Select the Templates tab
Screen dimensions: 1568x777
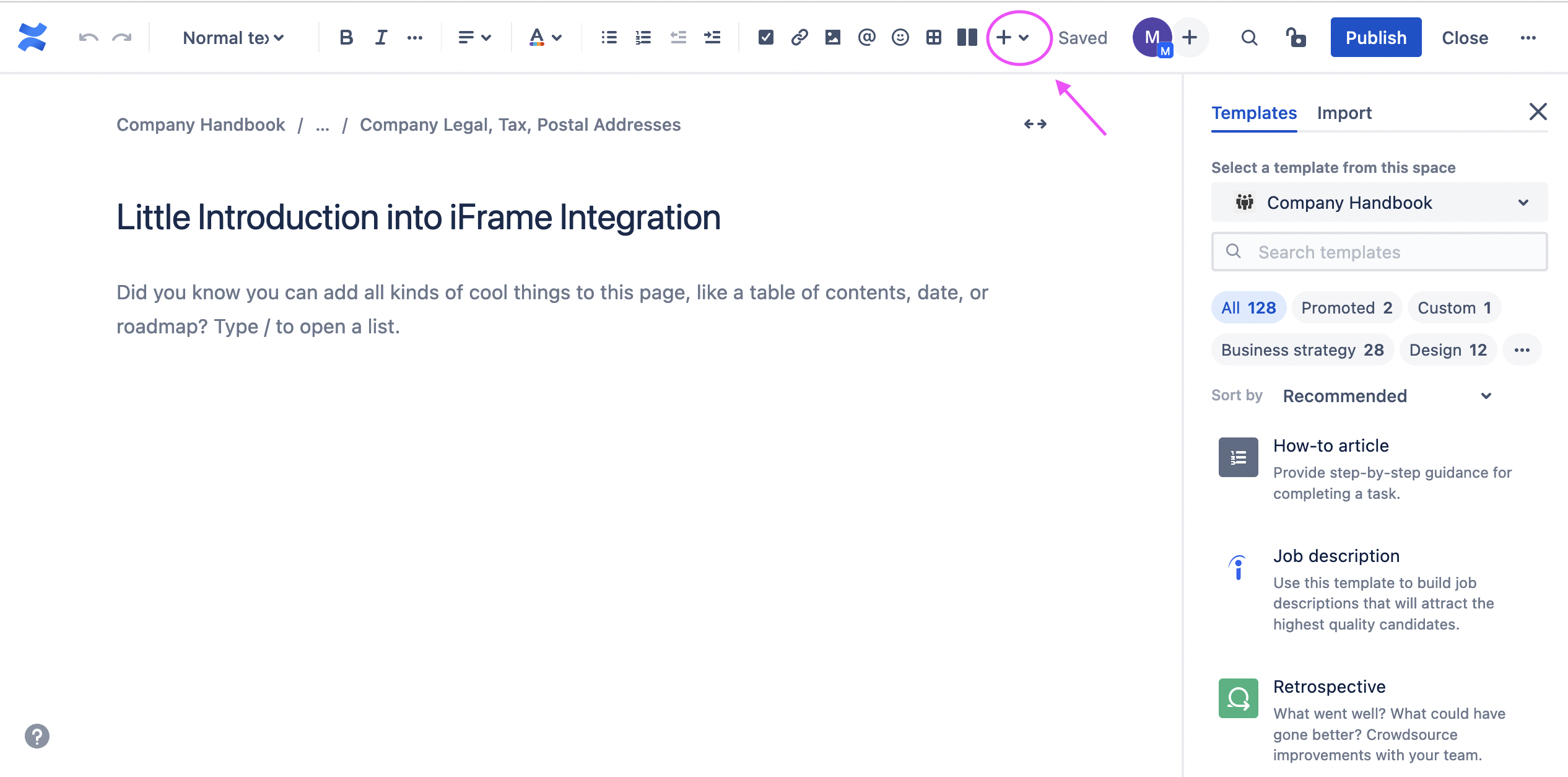pyautogui.click(x=1254, y=112)
